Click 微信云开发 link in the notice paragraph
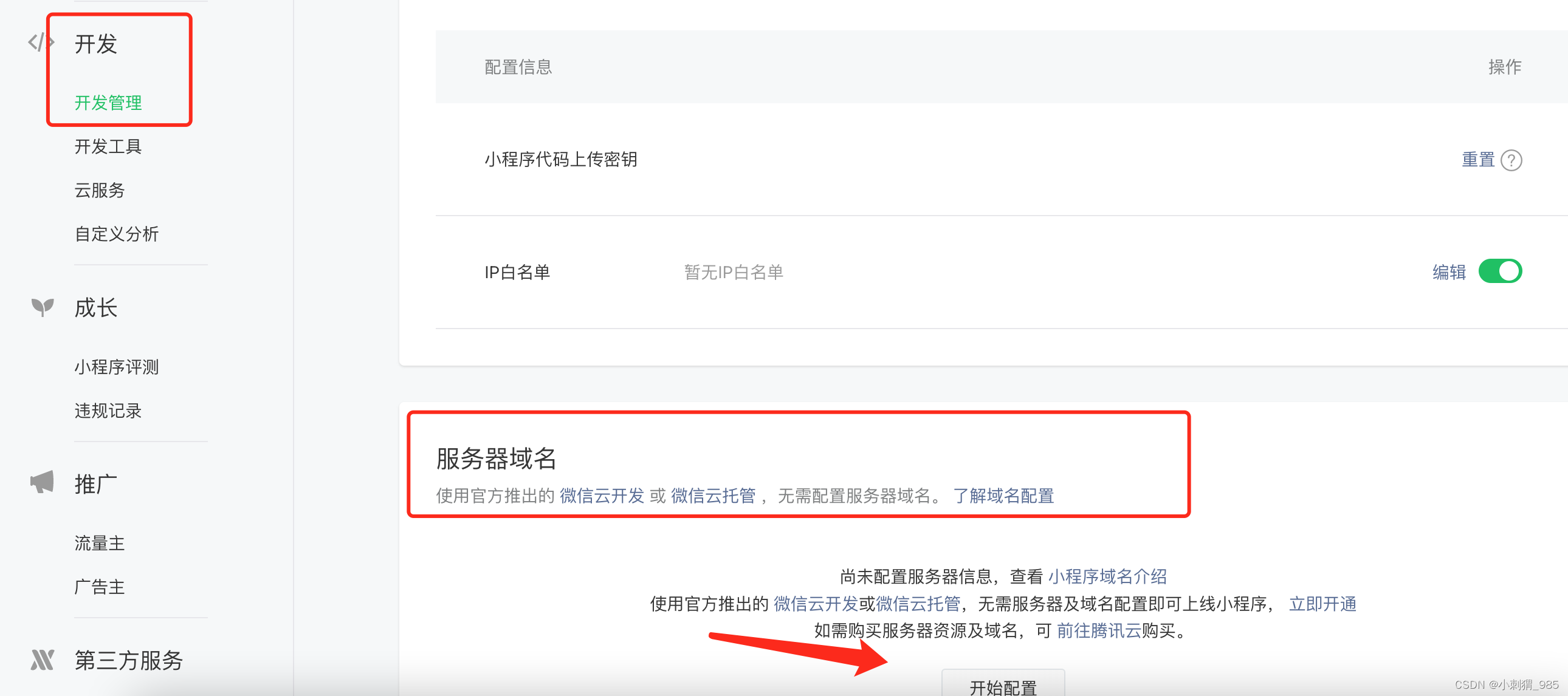This screenshot has width=1568, height=696. click(816, 604)
